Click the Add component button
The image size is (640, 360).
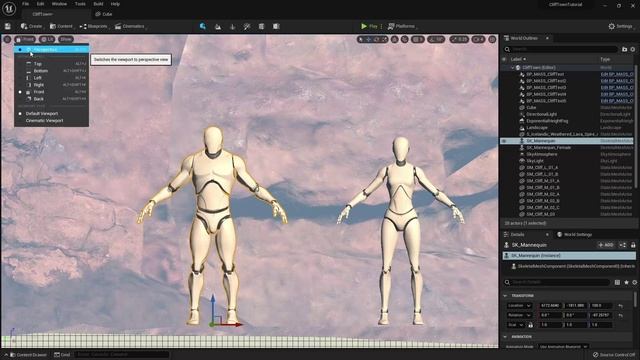click(606, 245)
